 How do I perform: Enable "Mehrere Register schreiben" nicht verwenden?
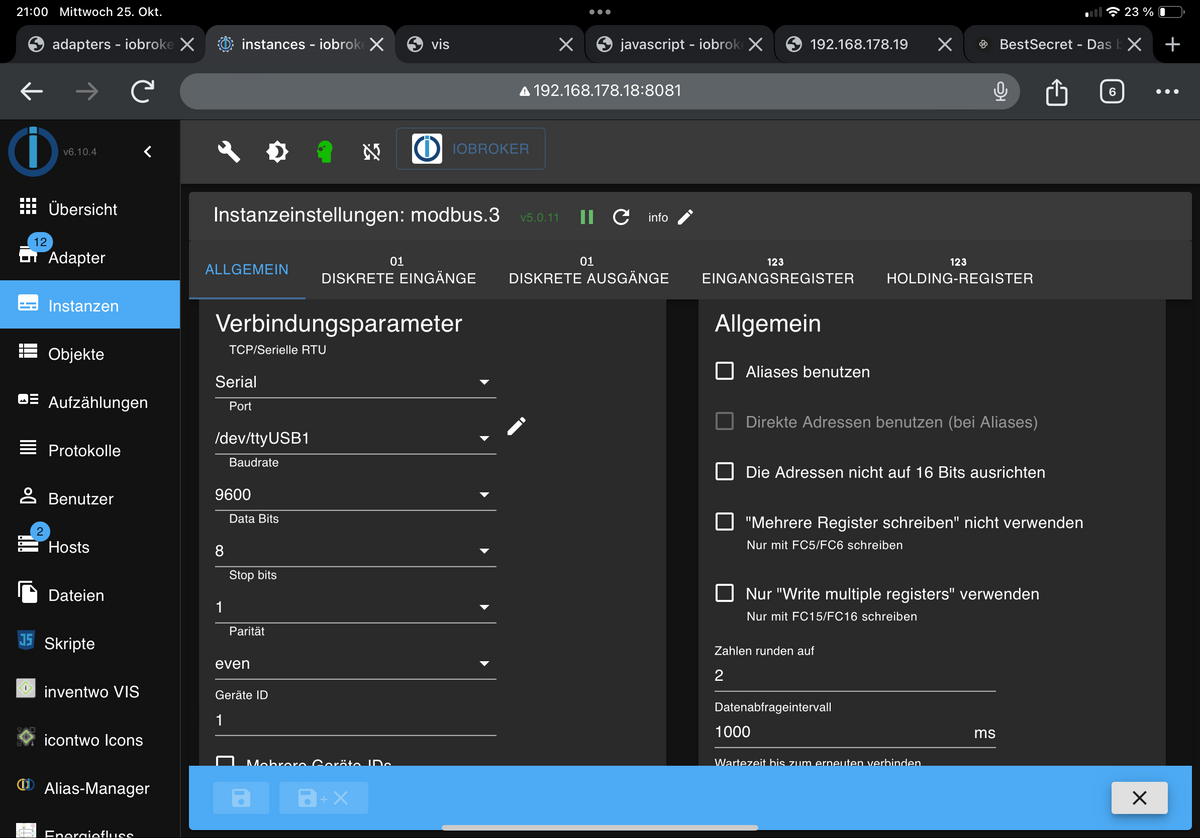pos(725,522)
